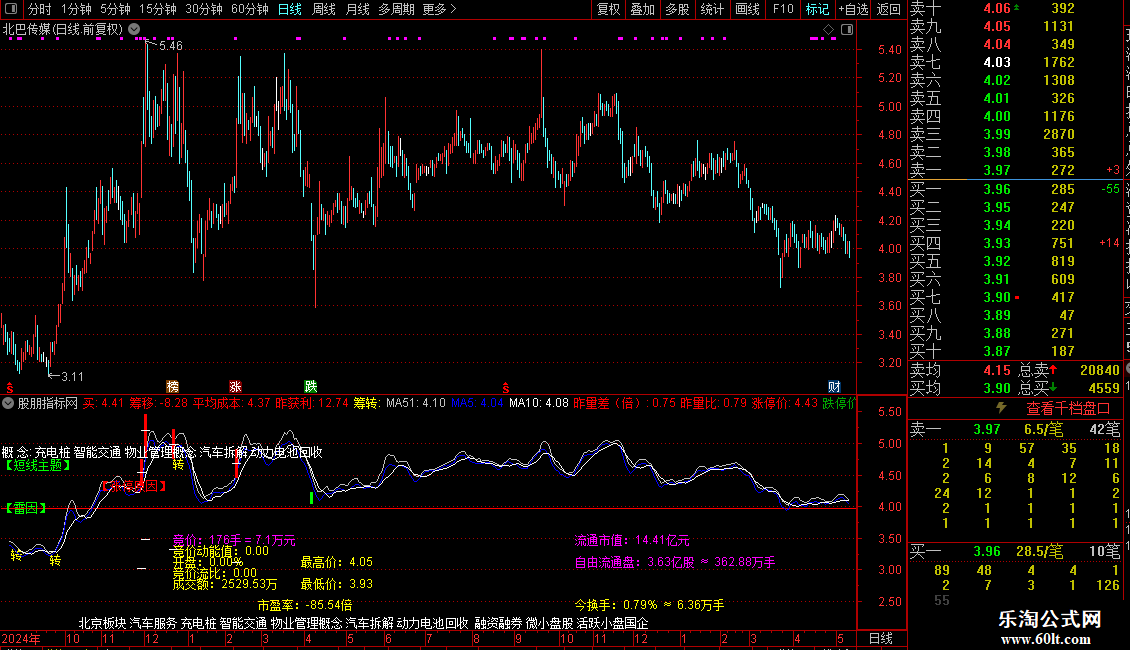Screen dimensions: 1130x650
Task: Select the 30分钟 period tab
Action: pyautogui.click(x=203, y=9)
